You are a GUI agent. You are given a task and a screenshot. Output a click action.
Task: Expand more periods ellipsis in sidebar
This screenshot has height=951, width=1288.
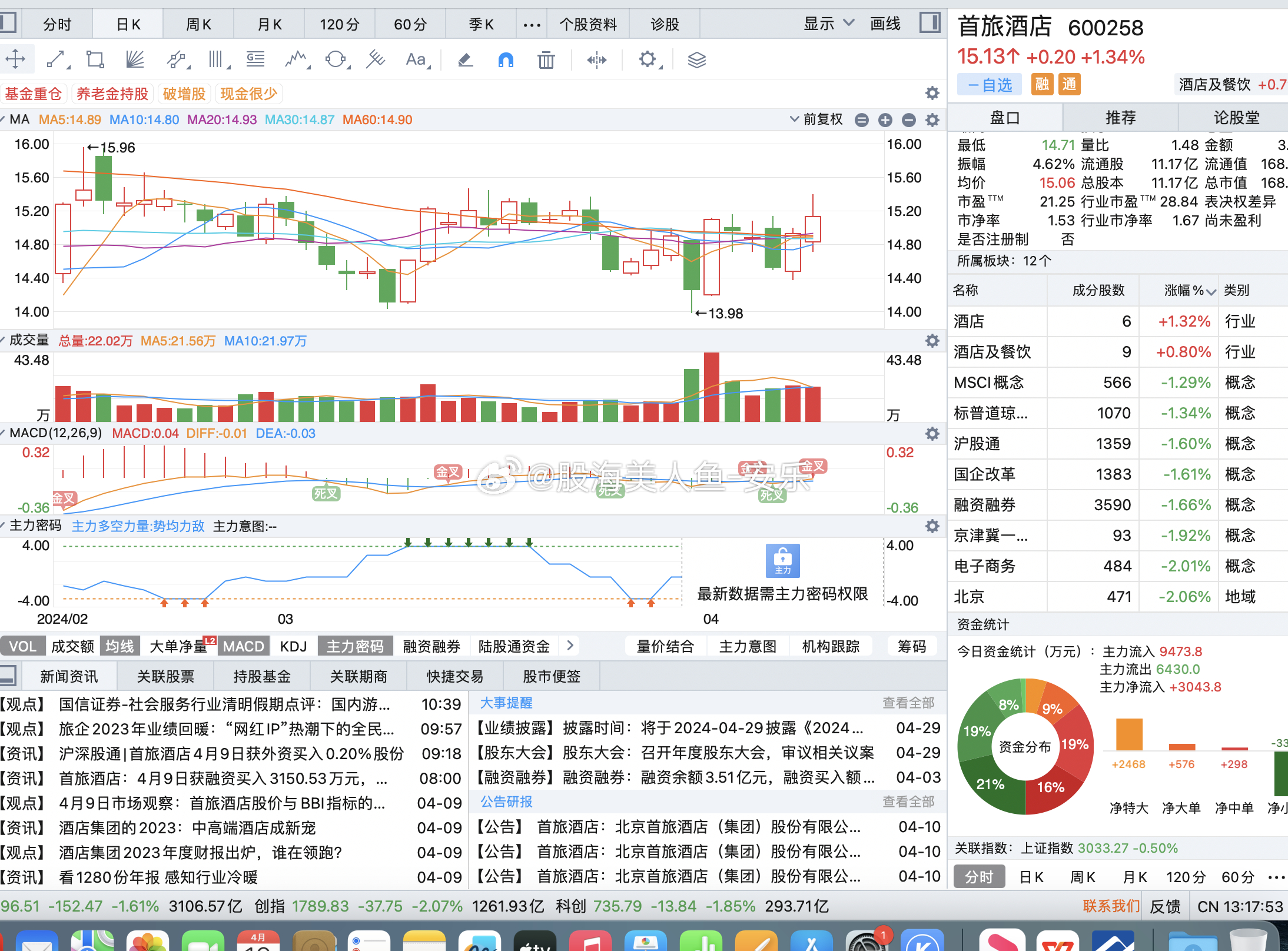click(1276, 877)
